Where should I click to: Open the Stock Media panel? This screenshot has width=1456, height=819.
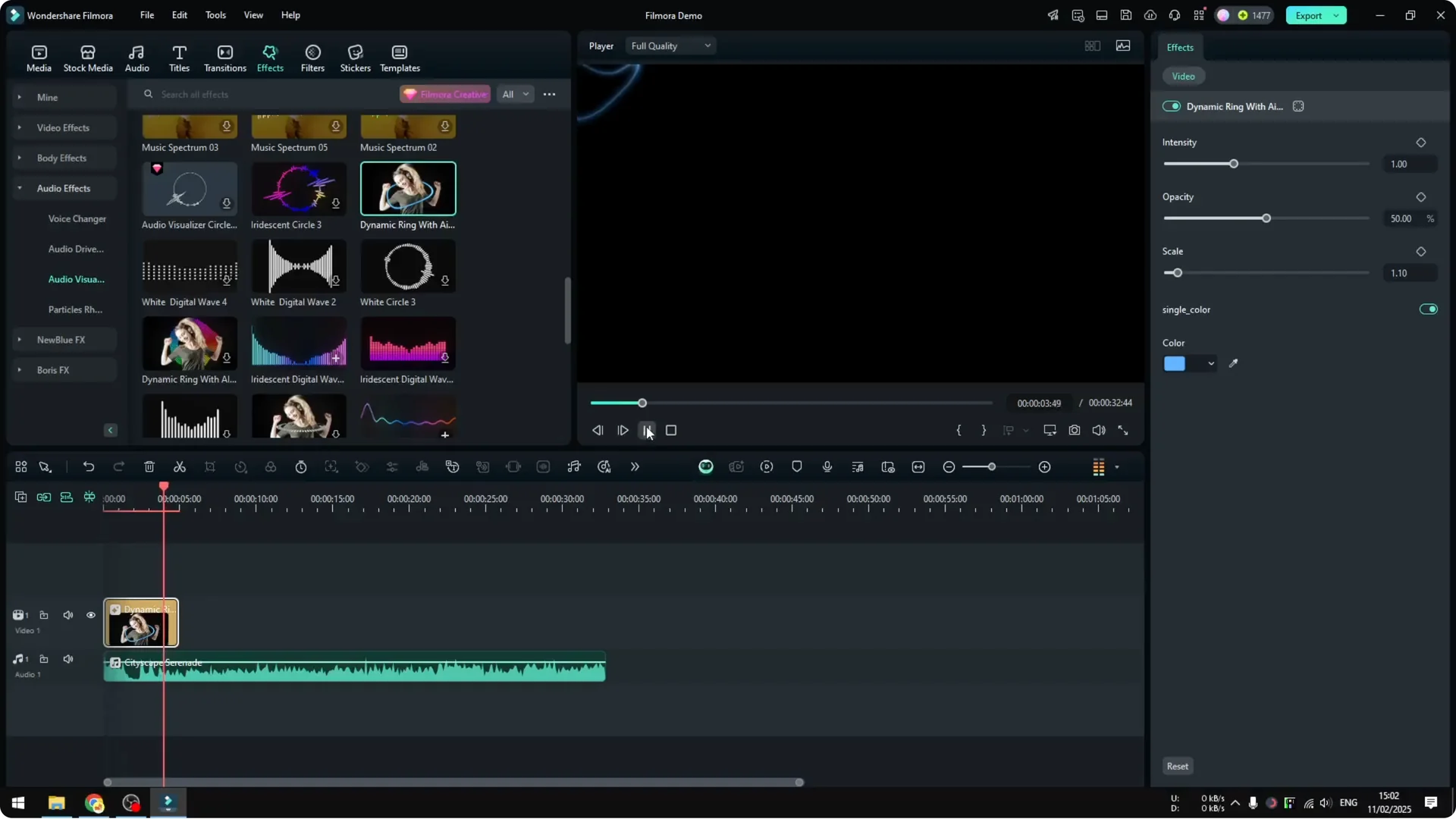click(x=87, y=57)
